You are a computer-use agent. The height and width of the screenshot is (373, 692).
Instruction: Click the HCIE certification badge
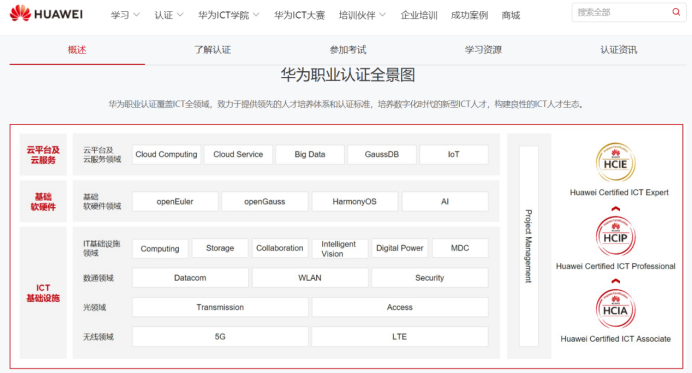click(615, 162)
